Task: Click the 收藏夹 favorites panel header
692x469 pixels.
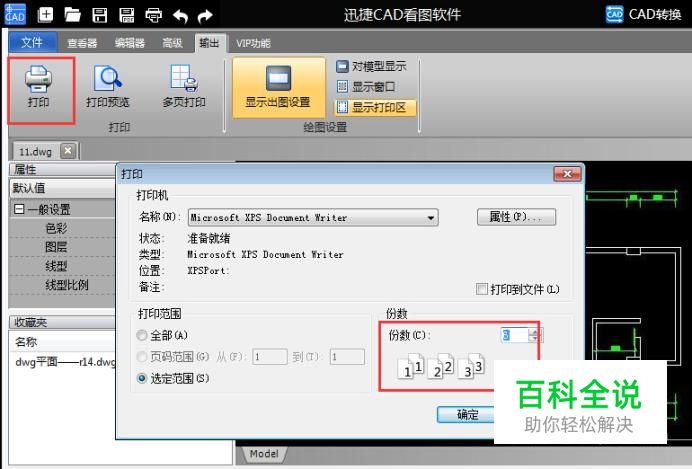Action: tap(63, 323)
